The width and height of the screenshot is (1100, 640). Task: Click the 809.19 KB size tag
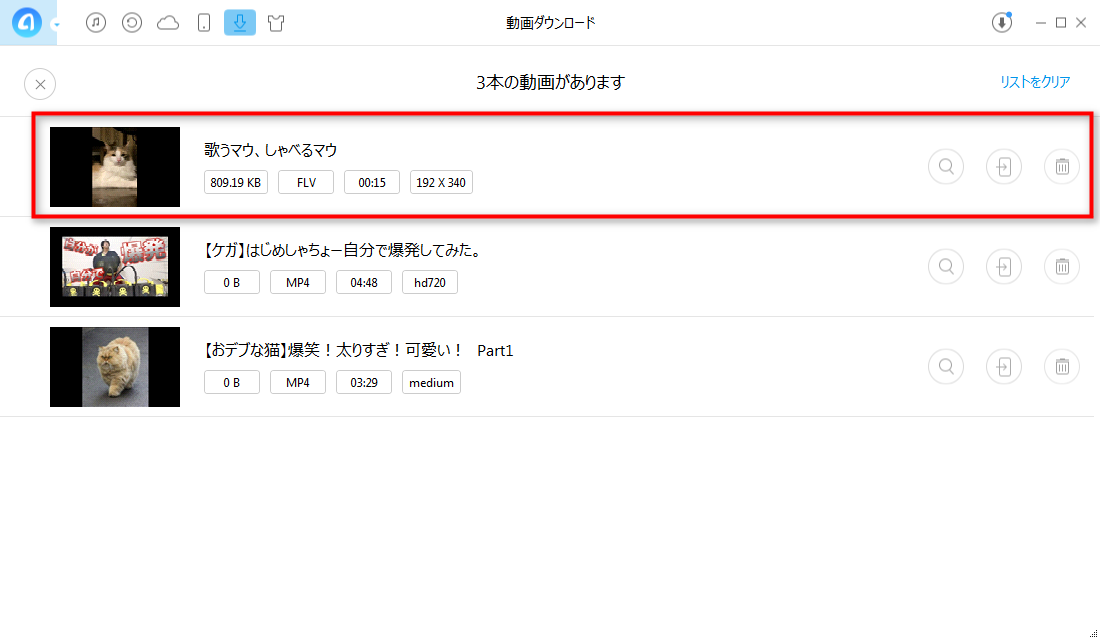[236, 182]
